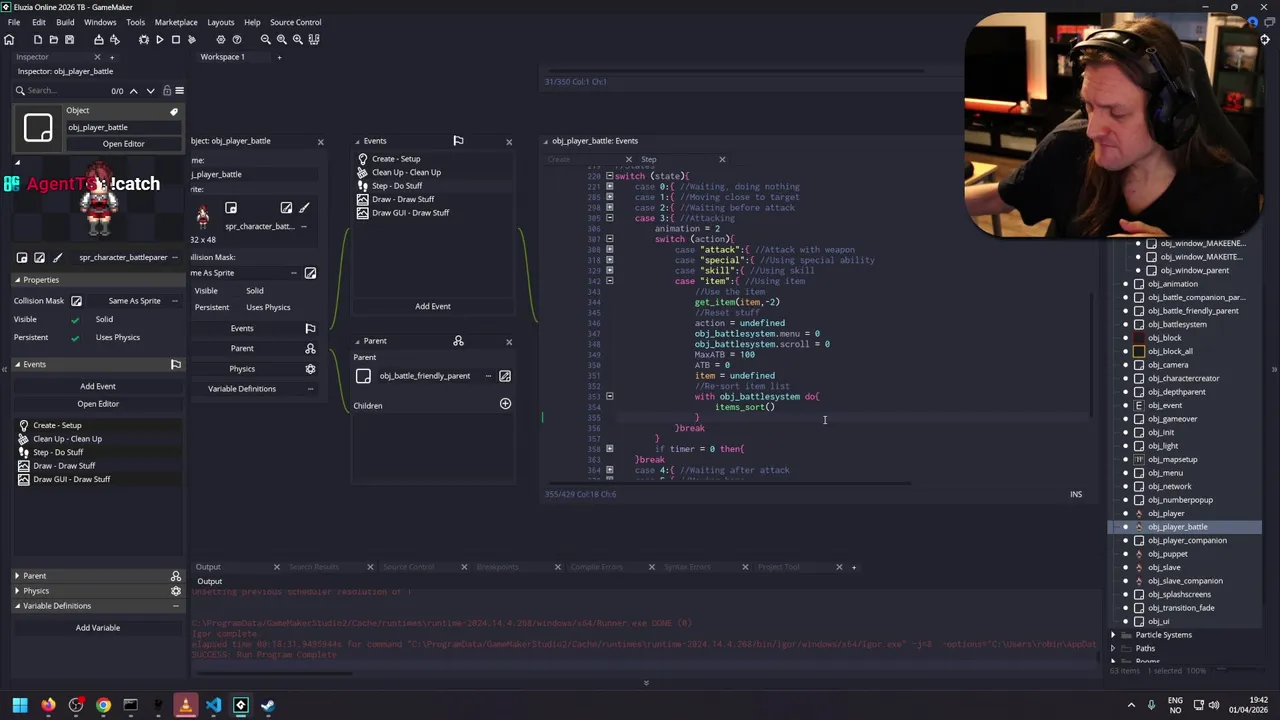This screenshot has height=720, width=1280.
Task: Toggle the Inspector lock icon
Action: pyautogui.click(x=167, y=91)
